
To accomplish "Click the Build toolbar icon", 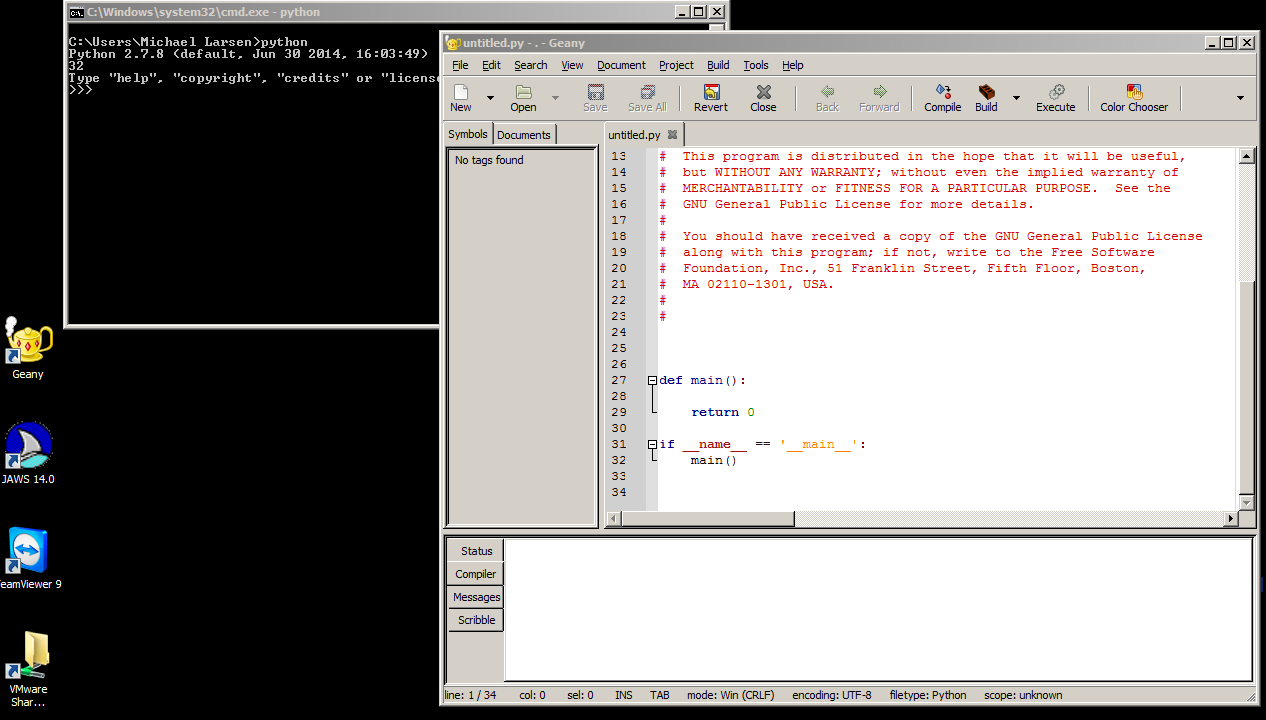I will coord(986,98).
